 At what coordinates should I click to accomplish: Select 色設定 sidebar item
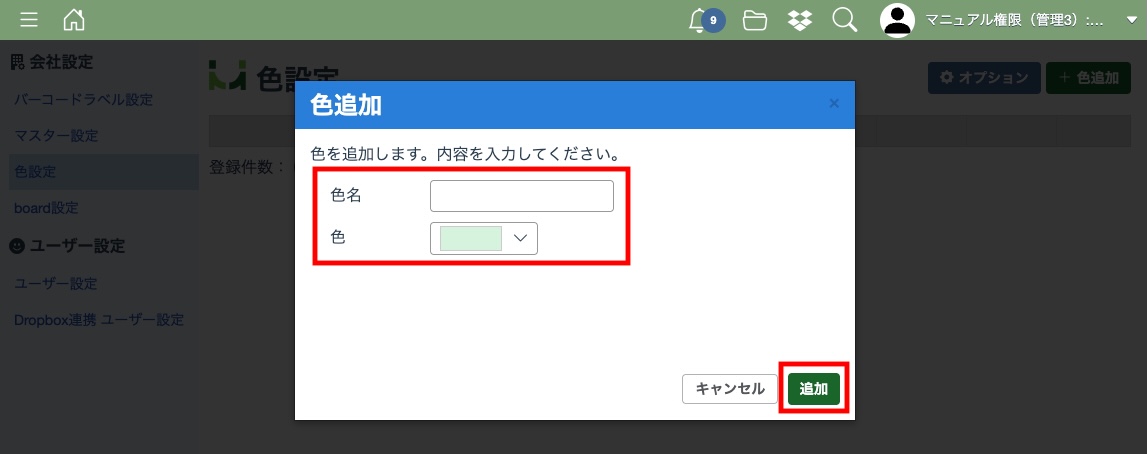pos(35,172)
